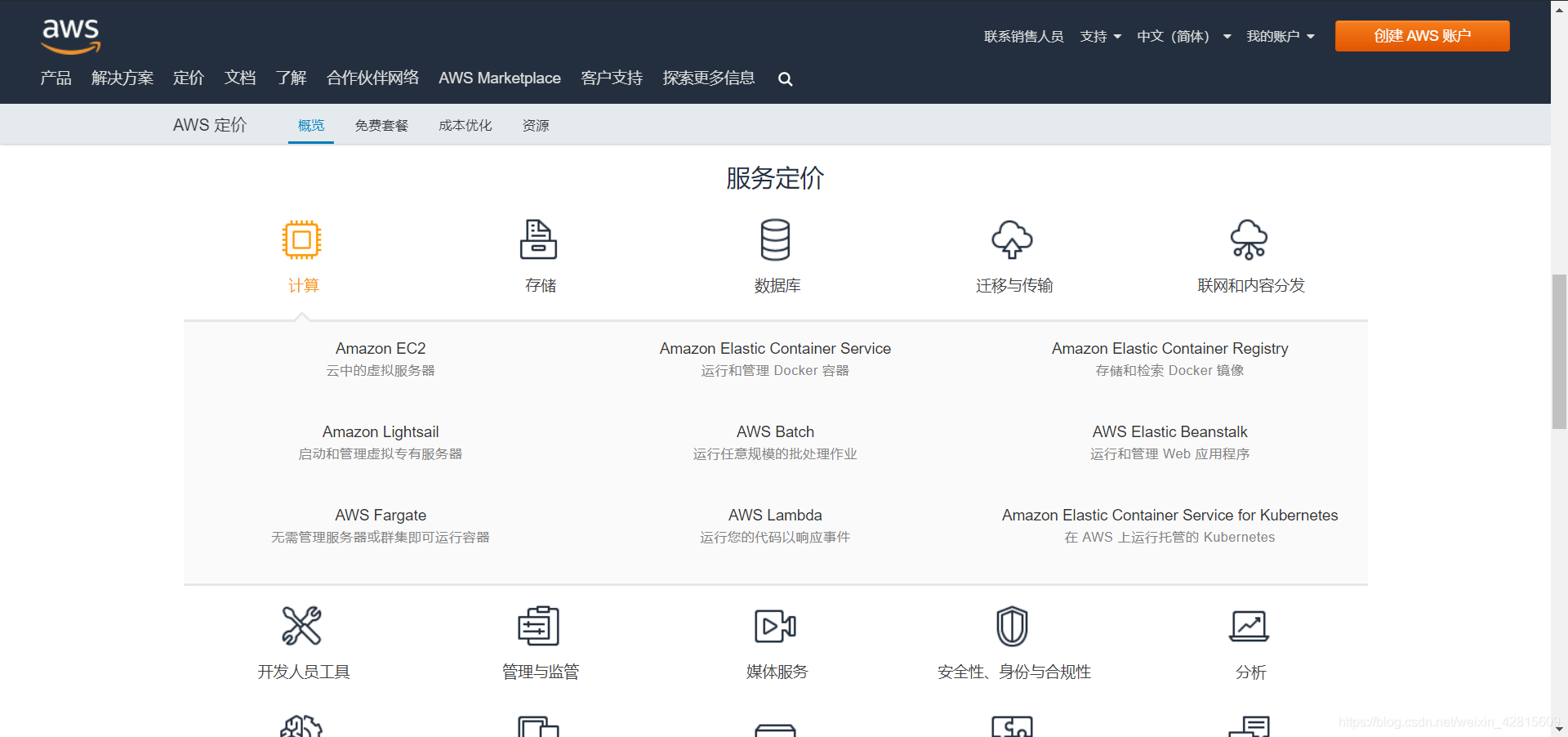Open the 探索更多信息 menu
This screenshot has width=1568, height=737.
(x=709, y=78)
